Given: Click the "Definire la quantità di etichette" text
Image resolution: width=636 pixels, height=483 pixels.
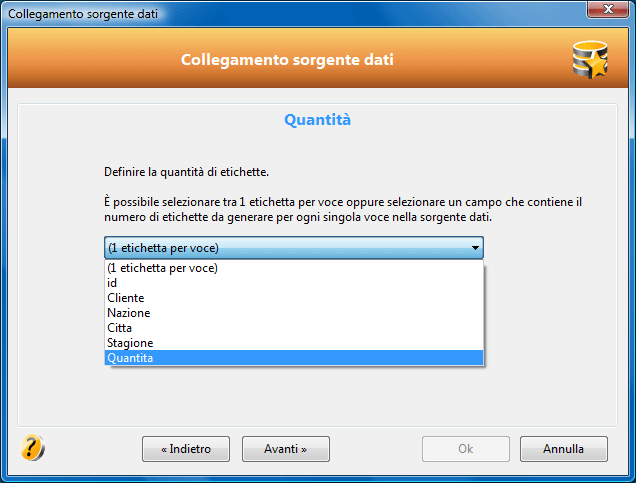Looking at the screenshot, I should point(186,172).
